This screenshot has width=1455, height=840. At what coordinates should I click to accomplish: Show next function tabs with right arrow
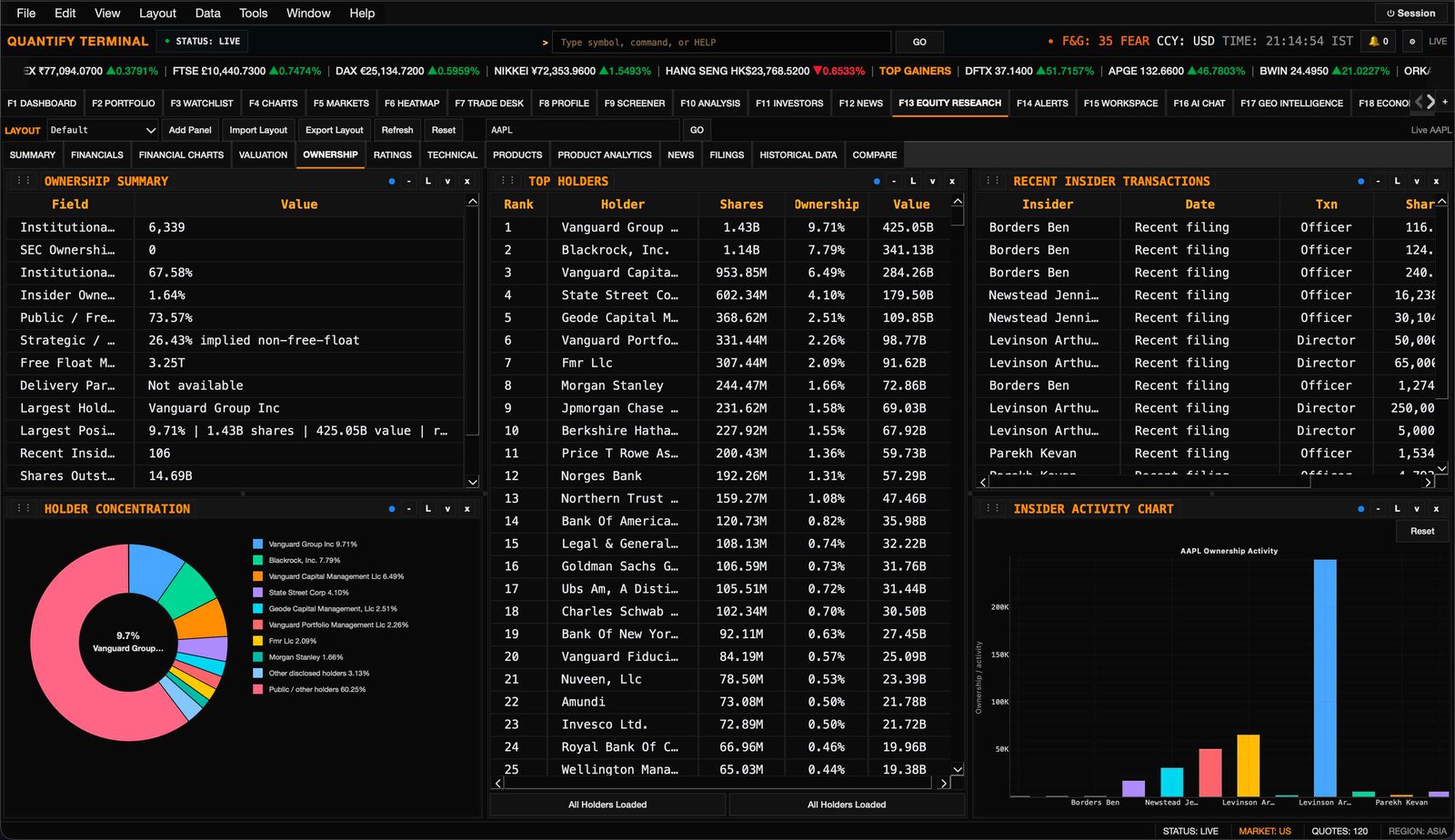(1431, 102)
